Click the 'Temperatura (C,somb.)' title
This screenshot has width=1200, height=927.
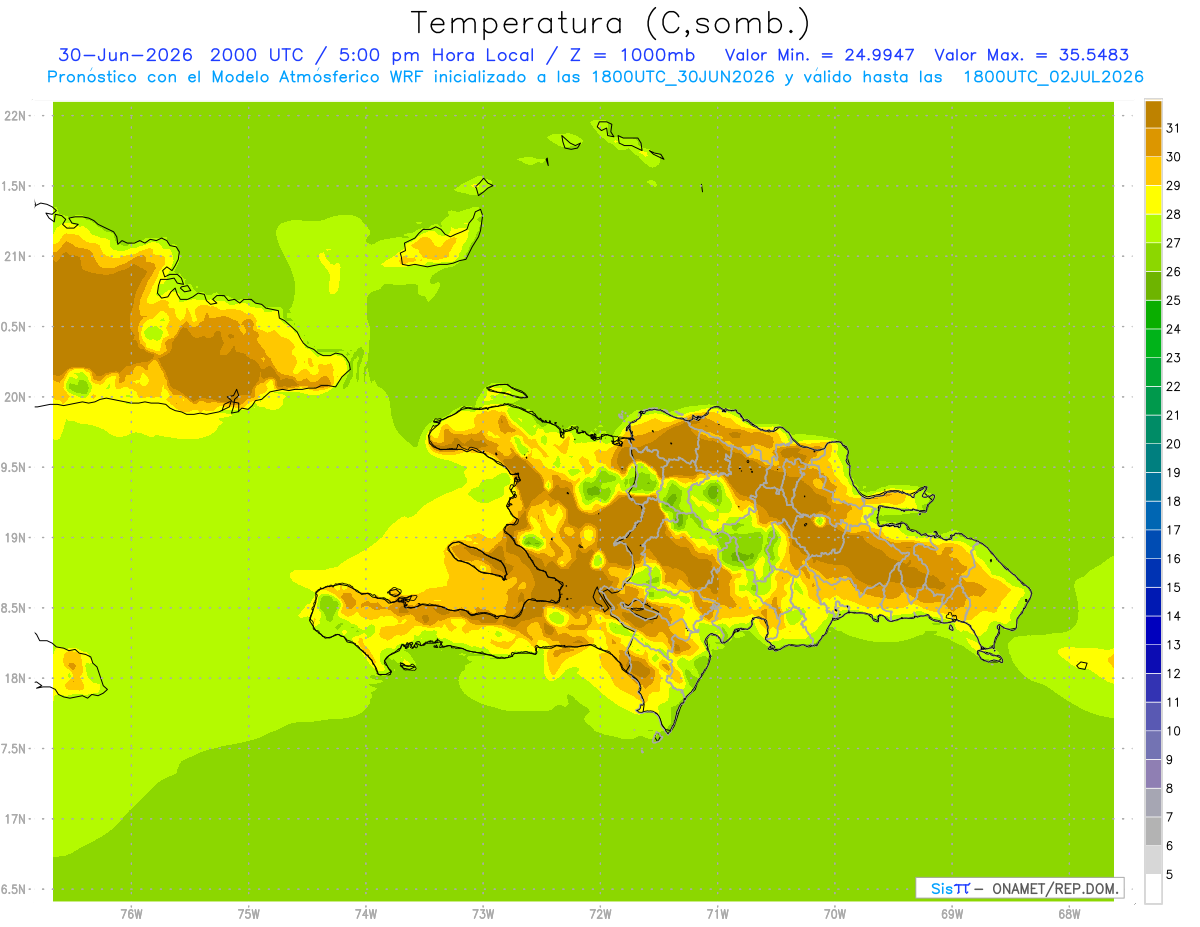(610, 23)
